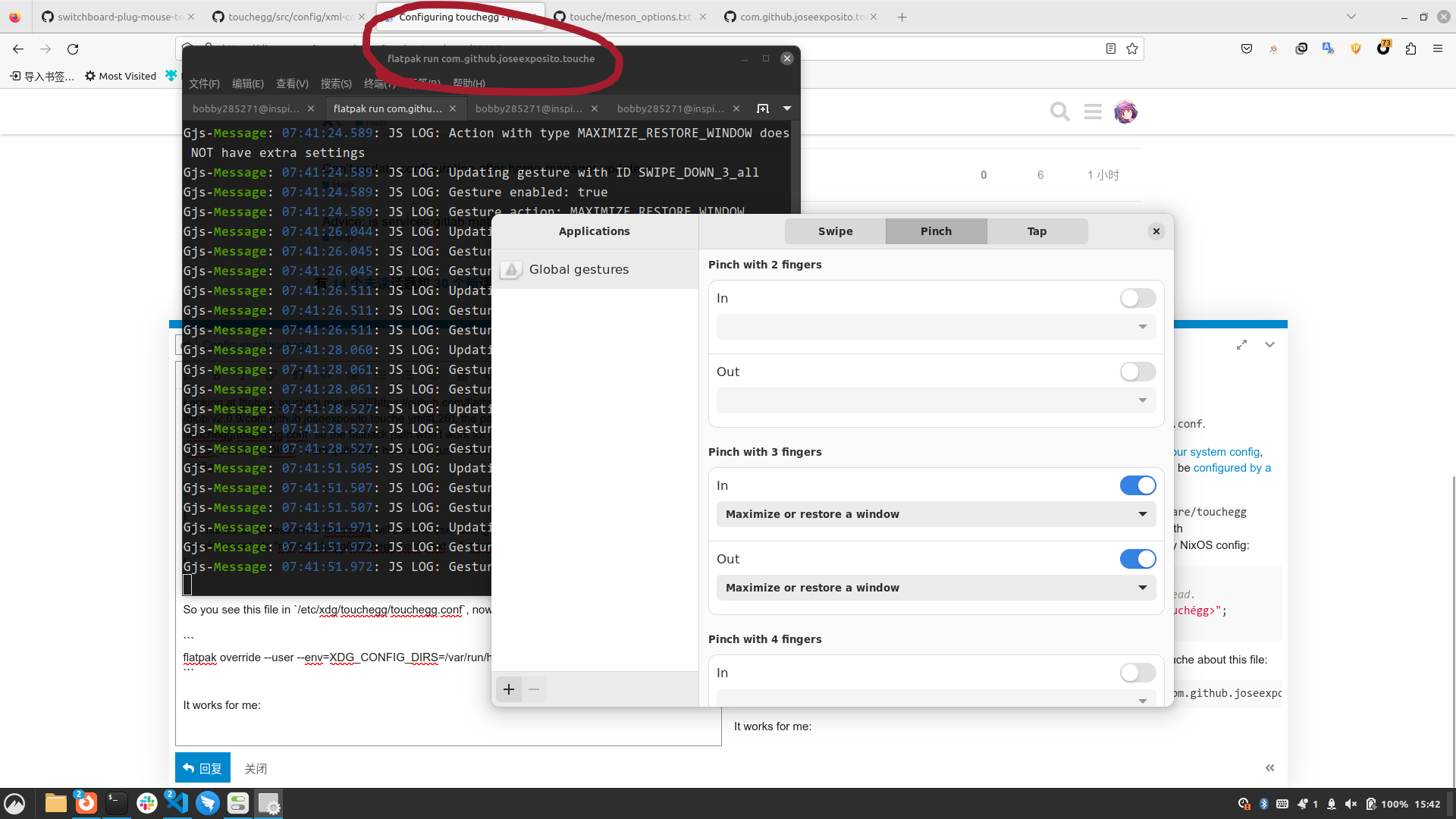Open the Files app in the dock

click(55, 803)
